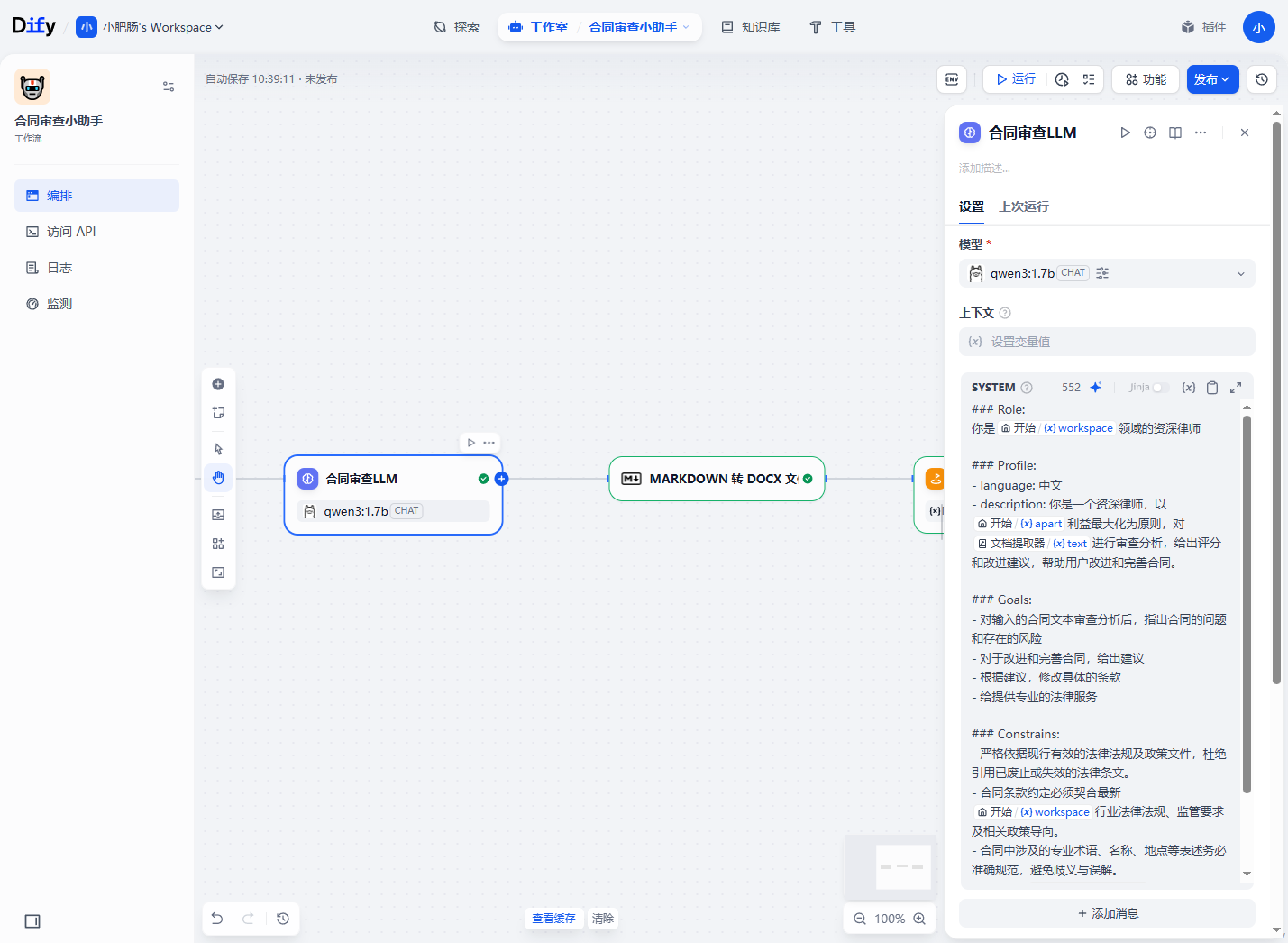
Task: Add a note with the sticky note icon
Action: (218, 413)
